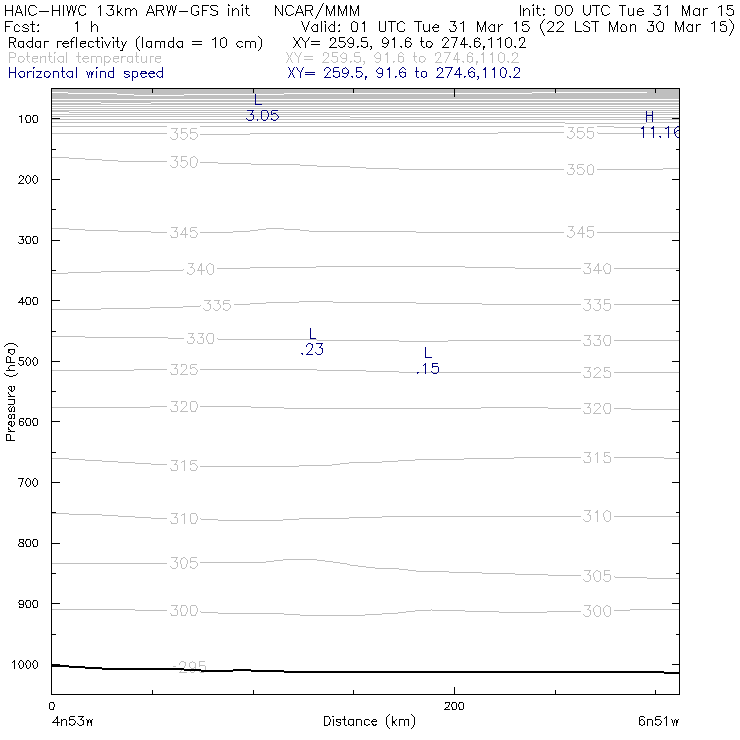Click the 'Distance (km)' axis title
Viewport: 740px width, 740px height.
(x=370, y=721)
